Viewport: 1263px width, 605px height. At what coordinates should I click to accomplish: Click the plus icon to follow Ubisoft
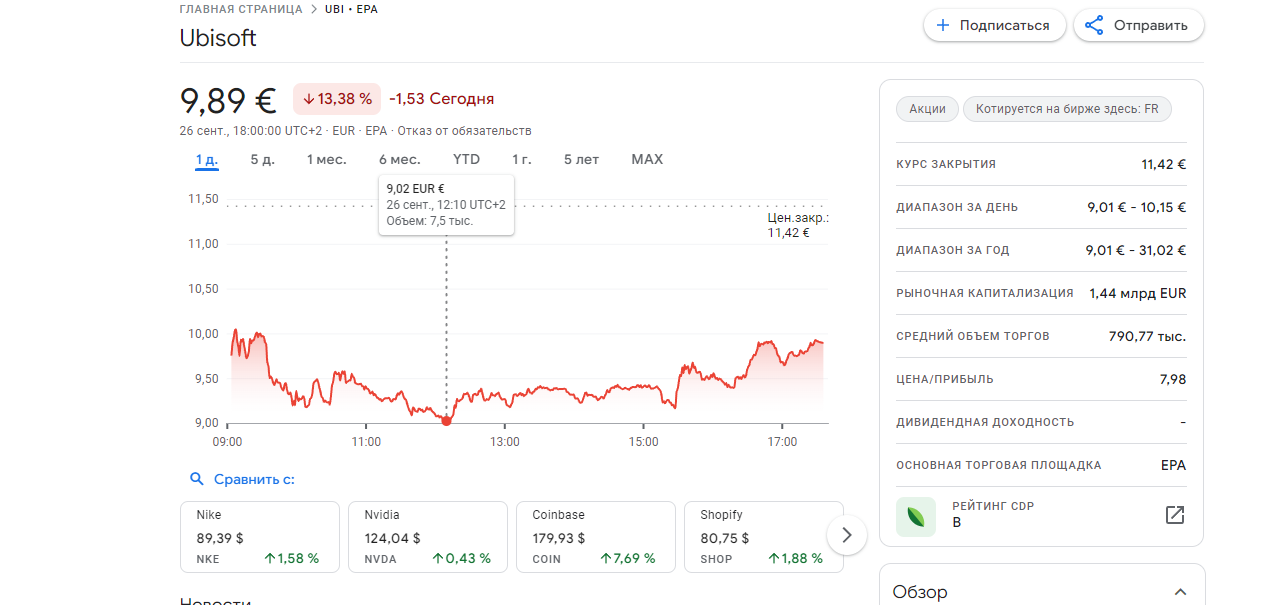pyautogui.click(x=942, y=26)
